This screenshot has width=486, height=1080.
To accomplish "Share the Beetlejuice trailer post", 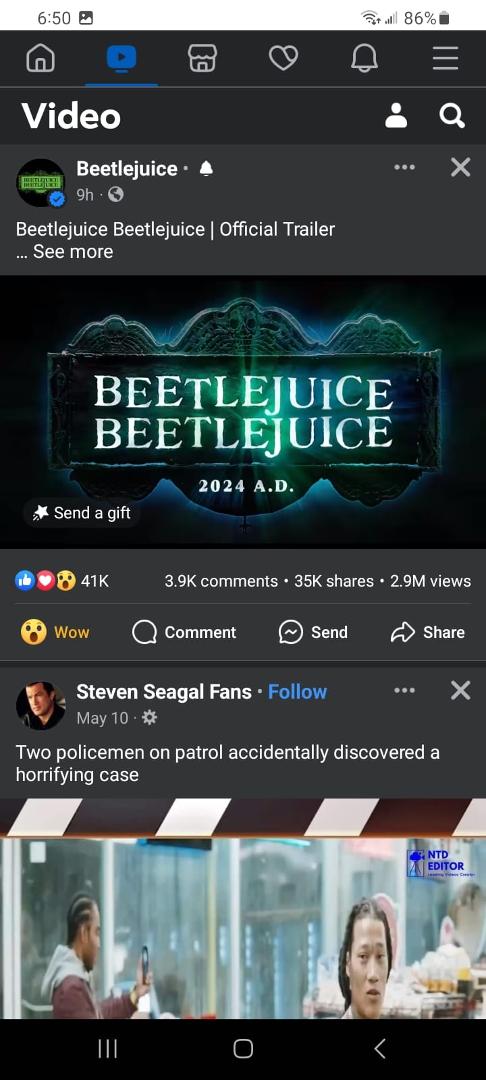I will 427,632.
